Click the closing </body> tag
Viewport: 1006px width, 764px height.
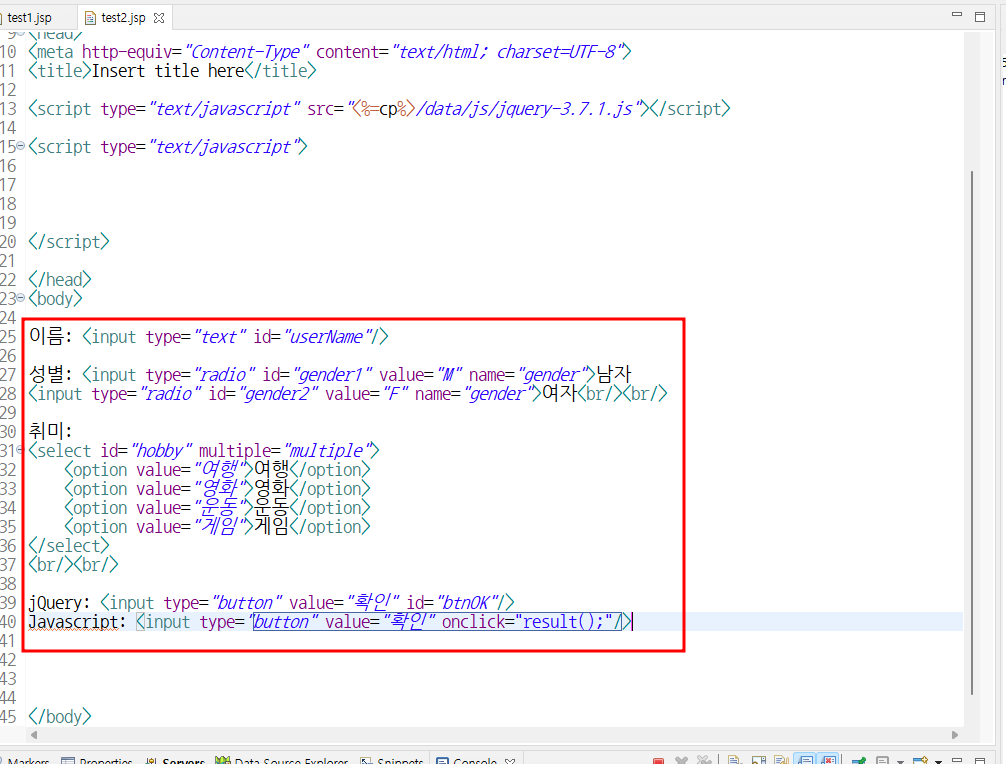tap(60, 717)
